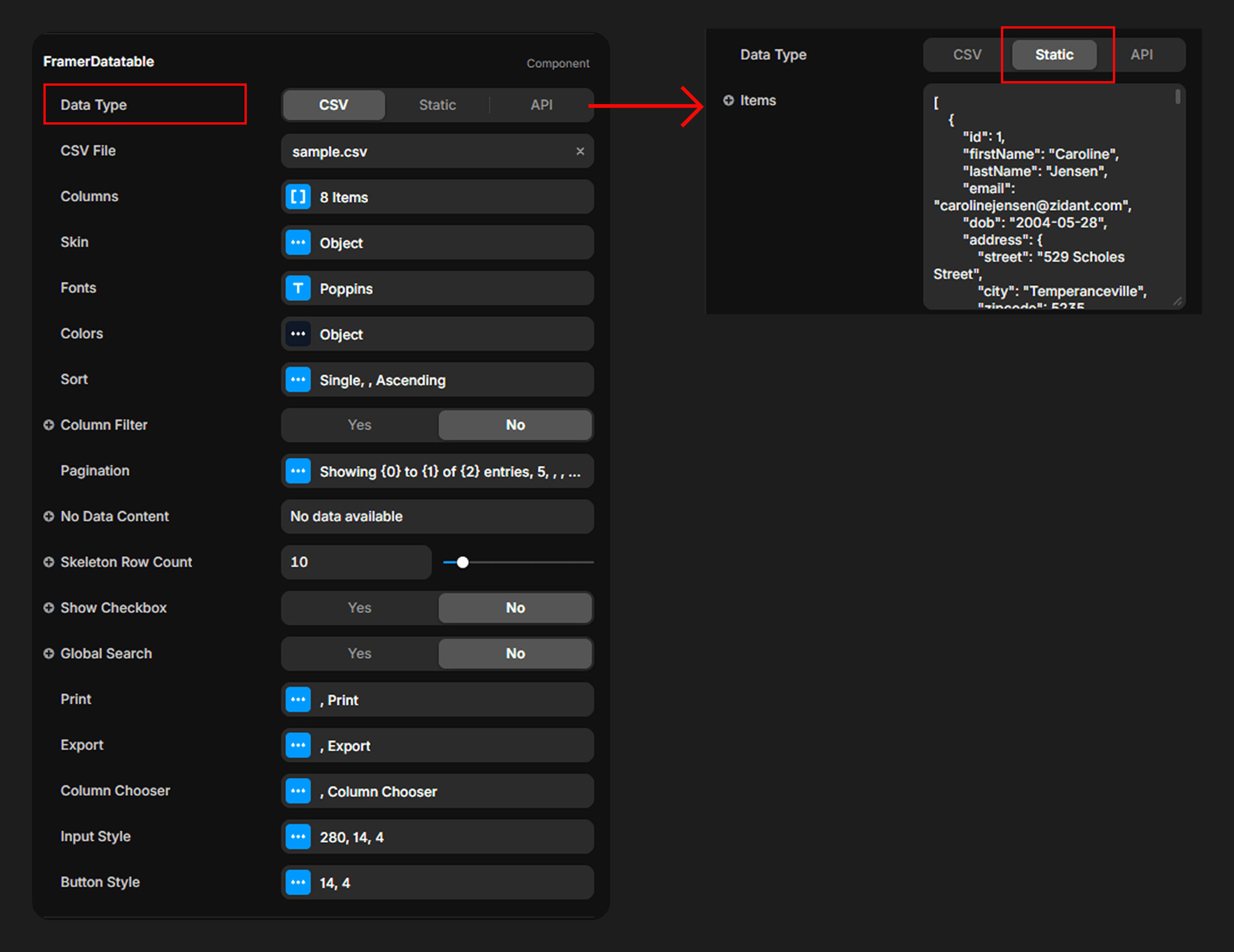Click the plus icon beside Items
1234x952 pixels.
728,101
